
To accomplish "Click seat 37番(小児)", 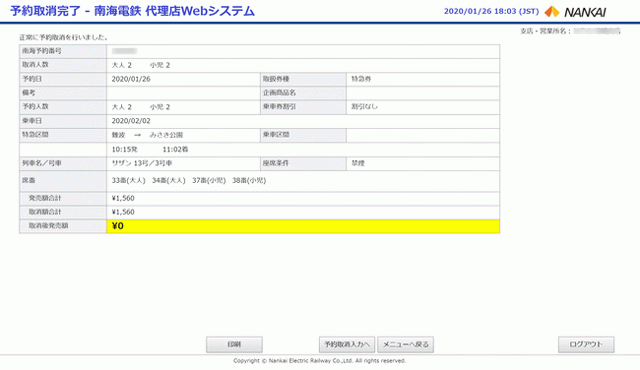I will (209, 180).
